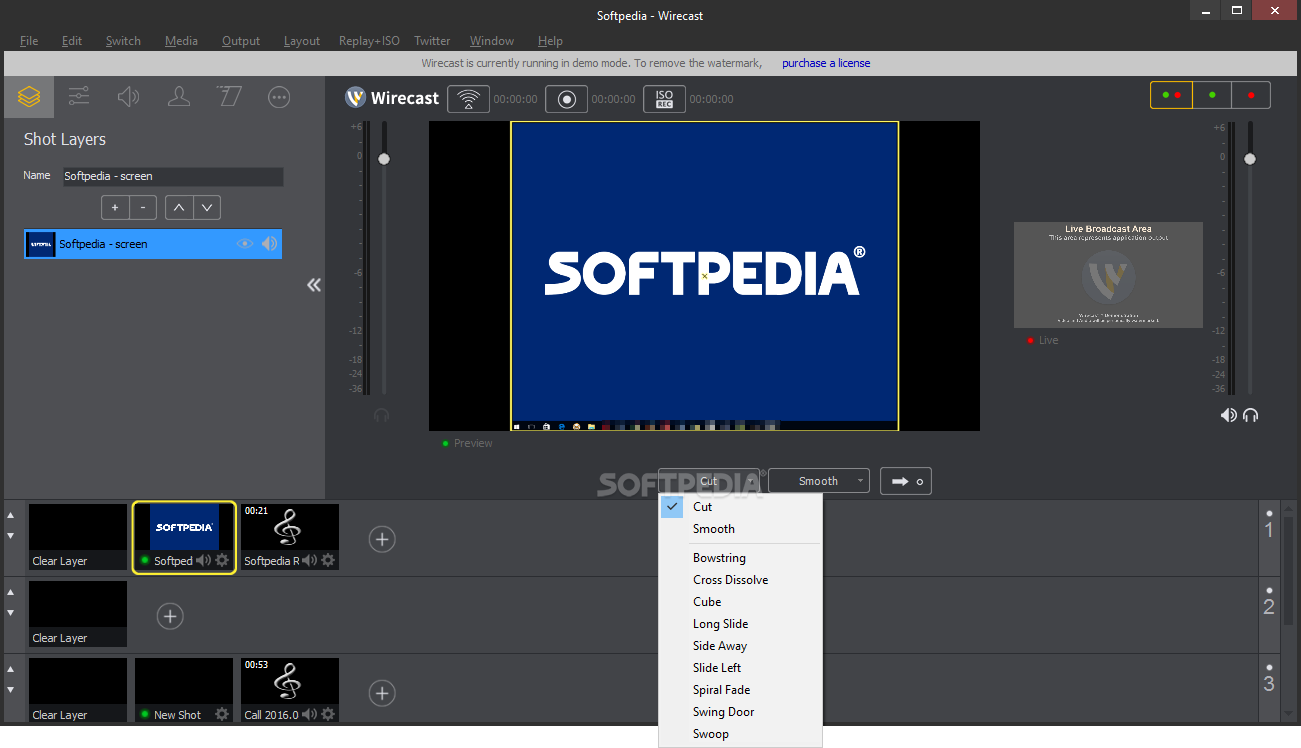Select live-only red dot view button
This screenshot has width=1301, height=748.
coord(1251,95)
